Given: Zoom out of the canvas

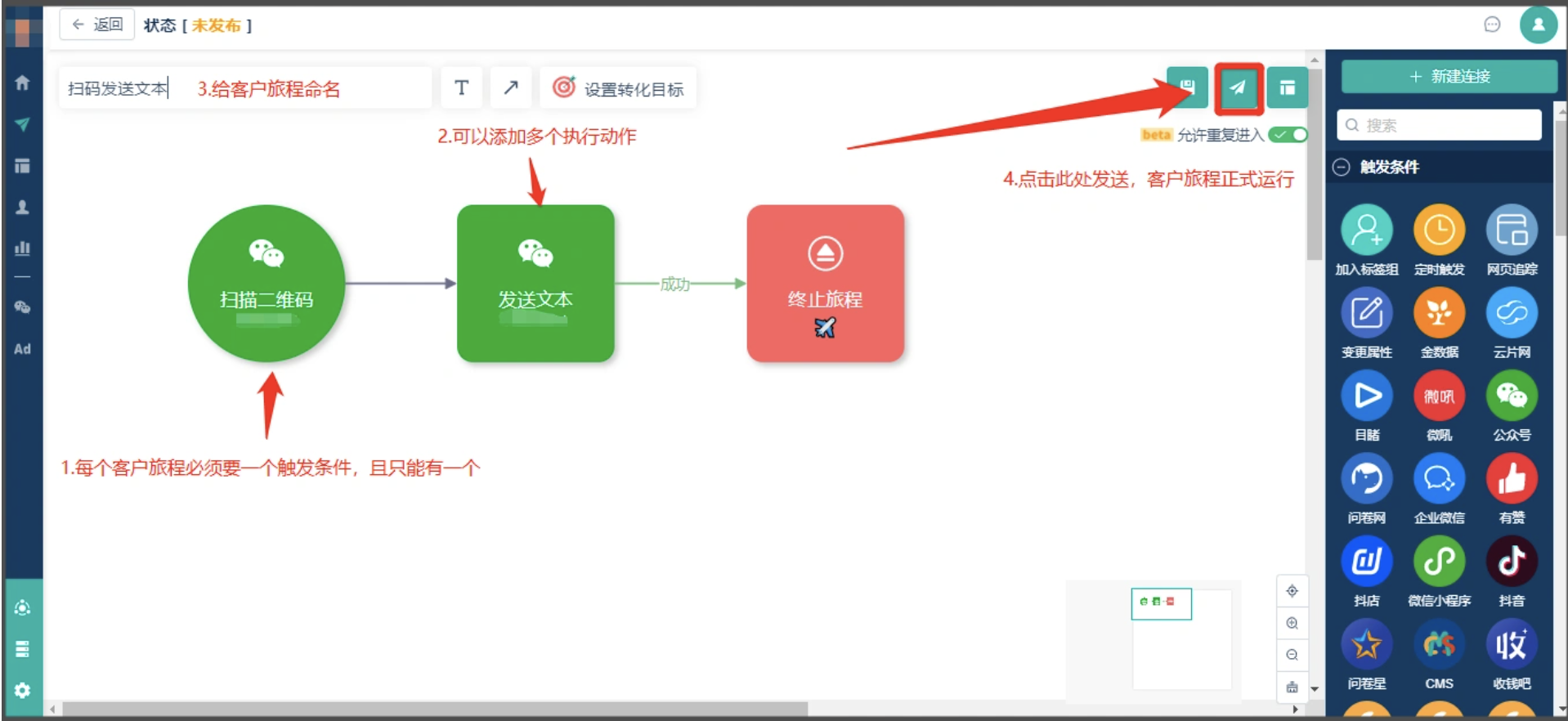Looking at the screenshot, I should click(1292, 655).
